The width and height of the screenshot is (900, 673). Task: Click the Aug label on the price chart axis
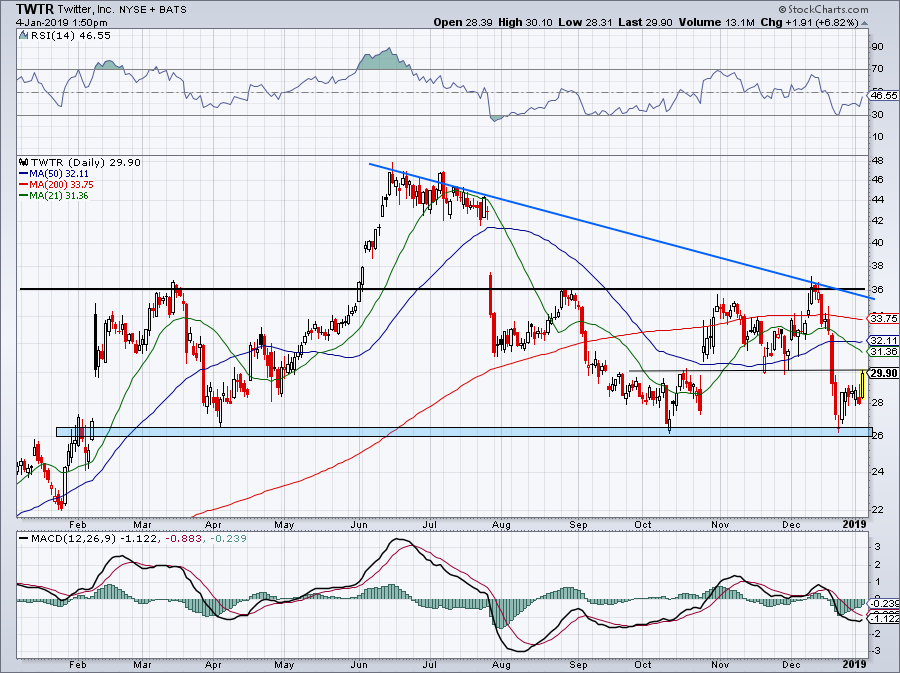(x=502, y=524)
